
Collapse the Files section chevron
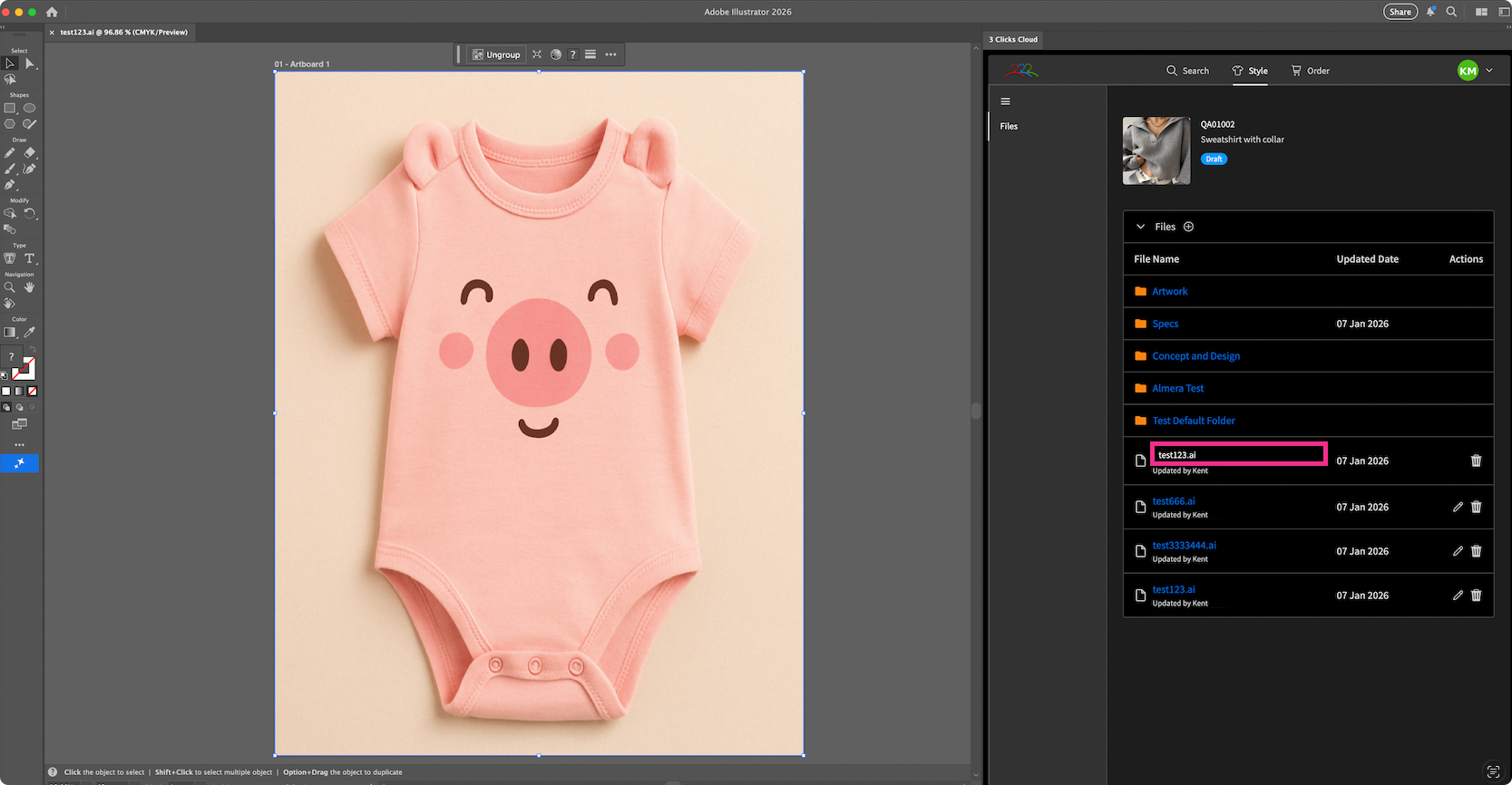point(1141,227)
